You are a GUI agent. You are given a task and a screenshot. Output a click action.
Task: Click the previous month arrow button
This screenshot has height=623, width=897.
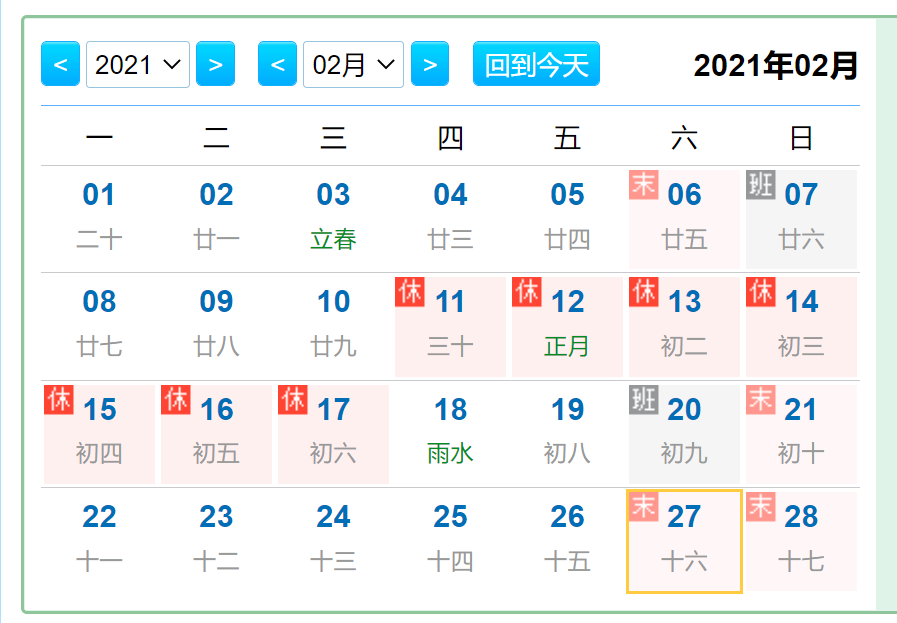click(277, 63)
